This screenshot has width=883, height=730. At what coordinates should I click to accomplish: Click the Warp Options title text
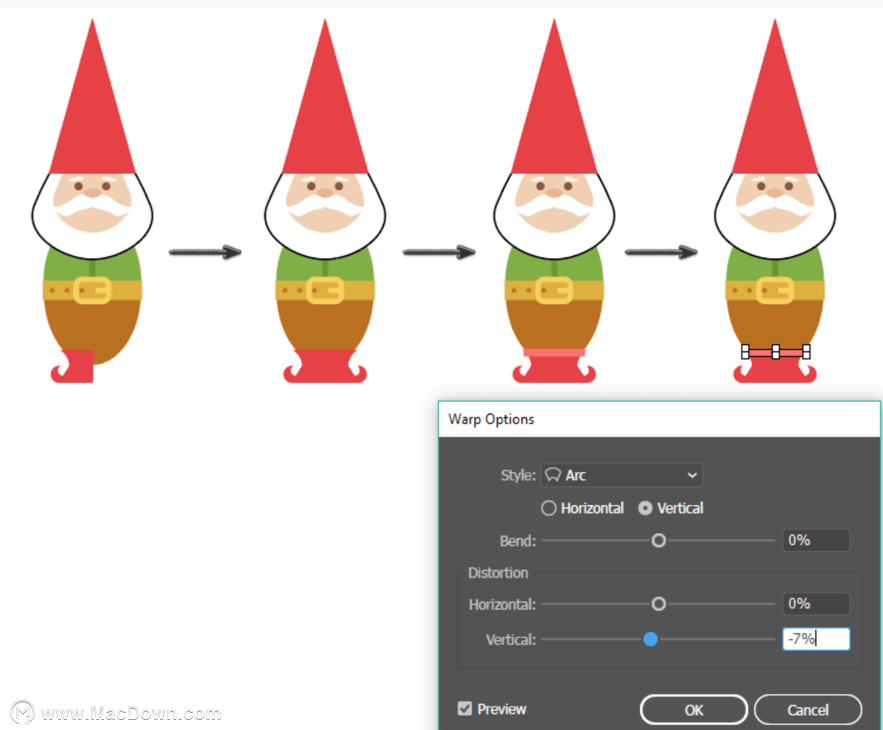(491, 419)
